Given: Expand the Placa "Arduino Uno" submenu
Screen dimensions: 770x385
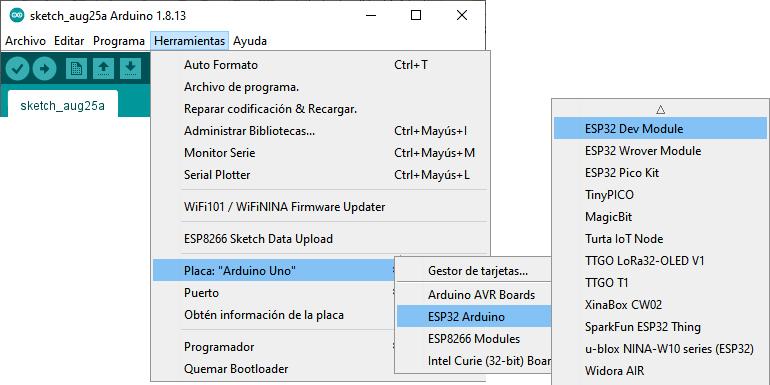Looking at the screenshot, I should (x=274, y=270).
